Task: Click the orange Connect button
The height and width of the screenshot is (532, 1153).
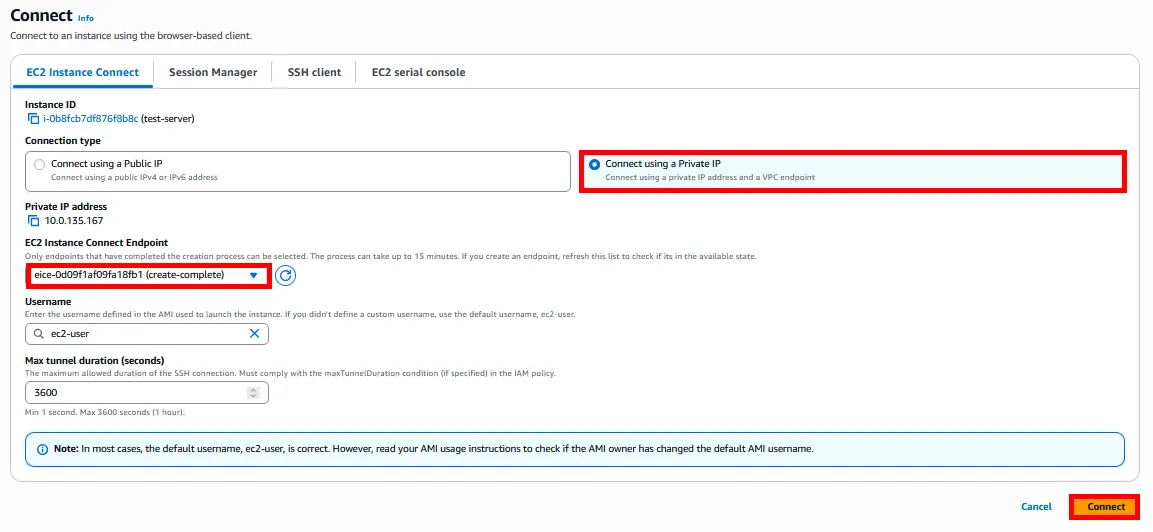Action: [x=1106, y=507]
